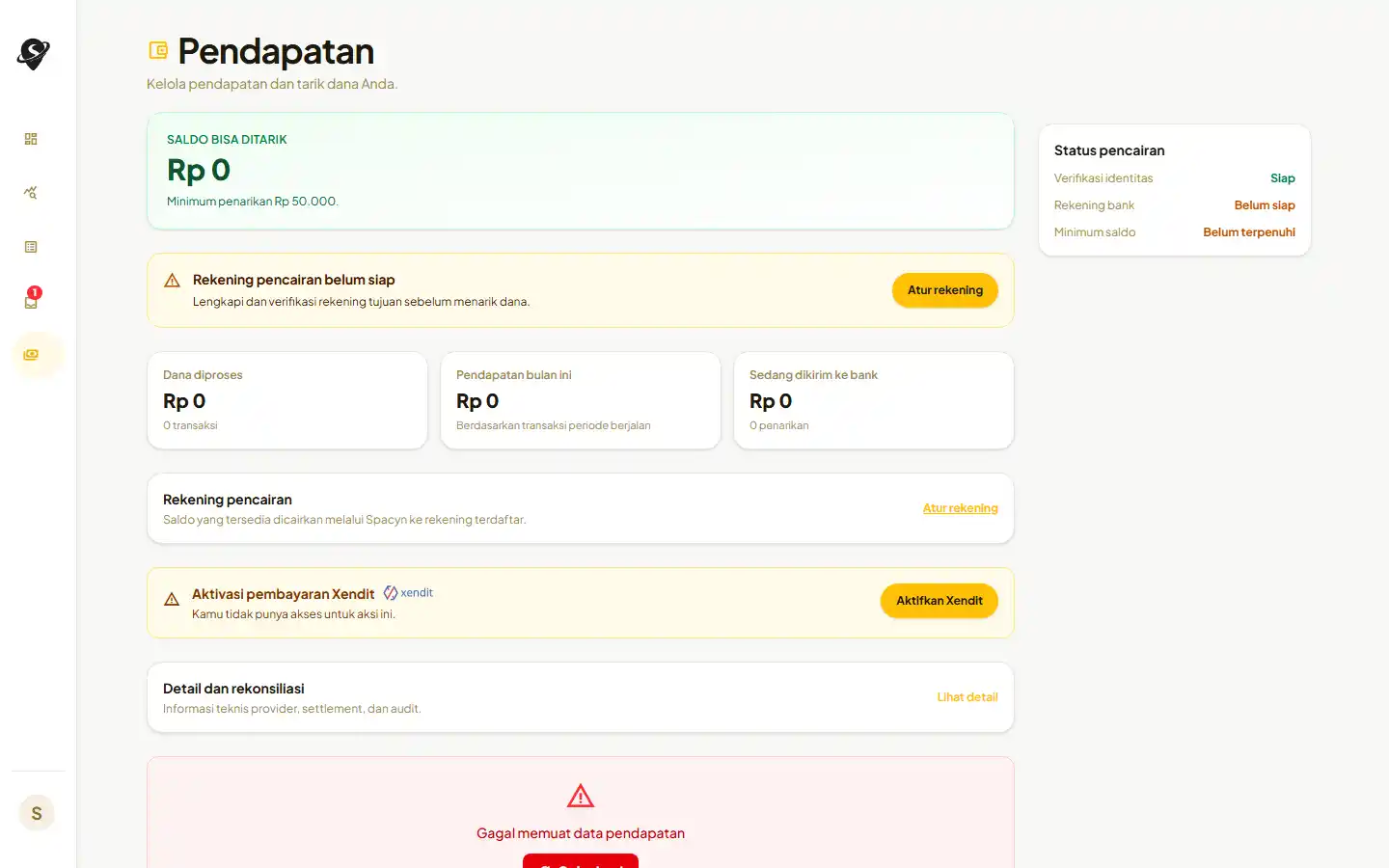Image resolution: width=1389 pixels, height=868 pixels.
Task: Click the Detail dan rekonsiliasi heading
Action: click(x=233, y=689)
